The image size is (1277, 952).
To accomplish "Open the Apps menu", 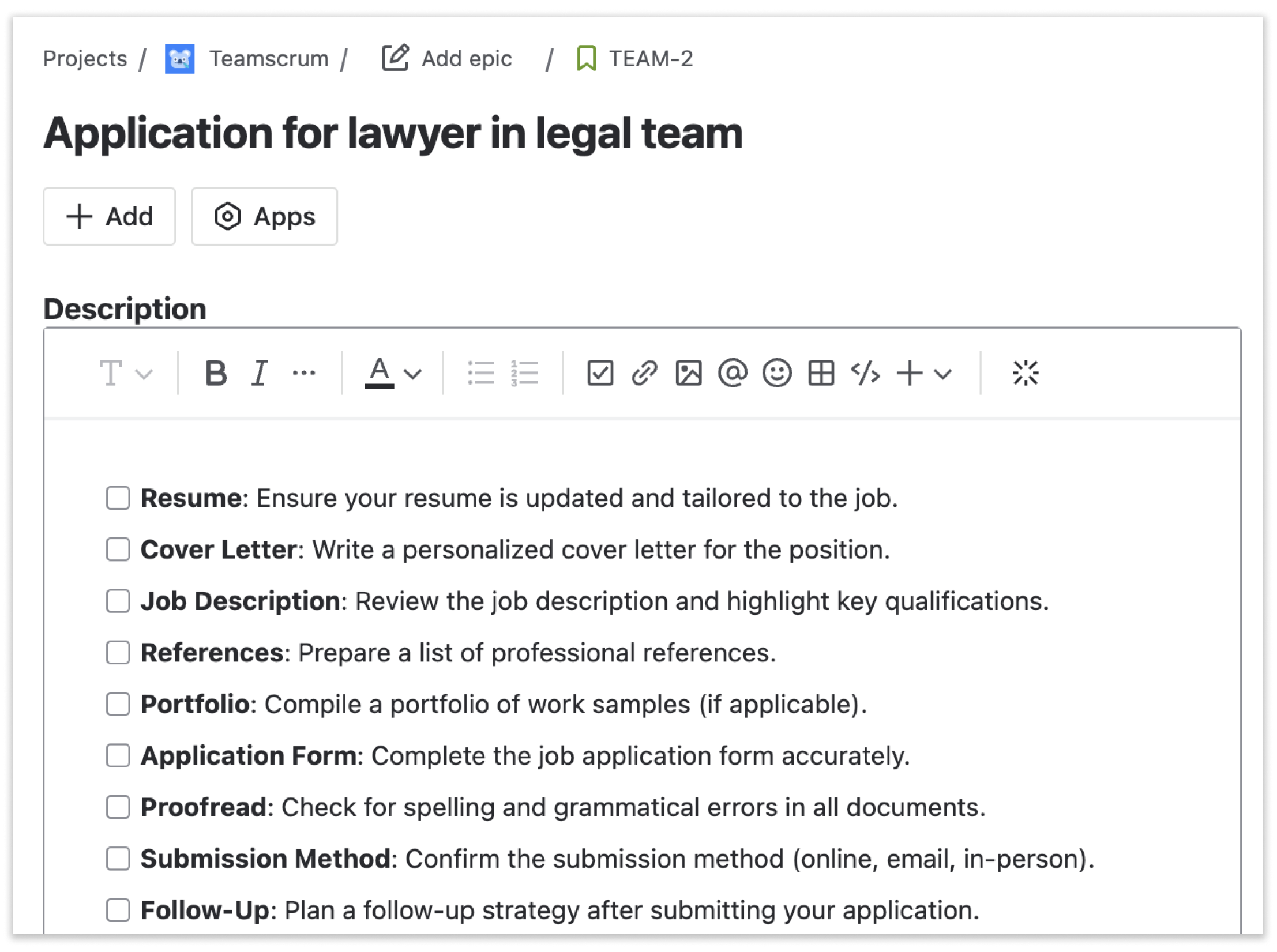I will click(x=264, y=215).
